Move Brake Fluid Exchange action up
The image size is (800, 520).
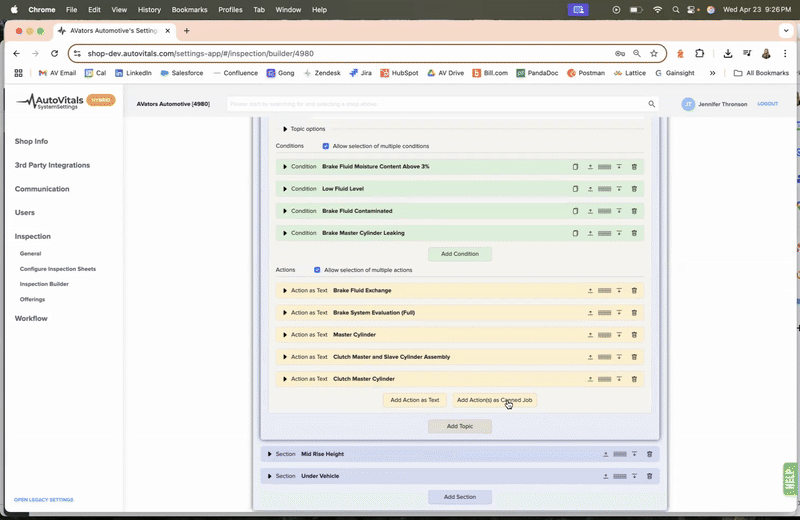point(590,290)
